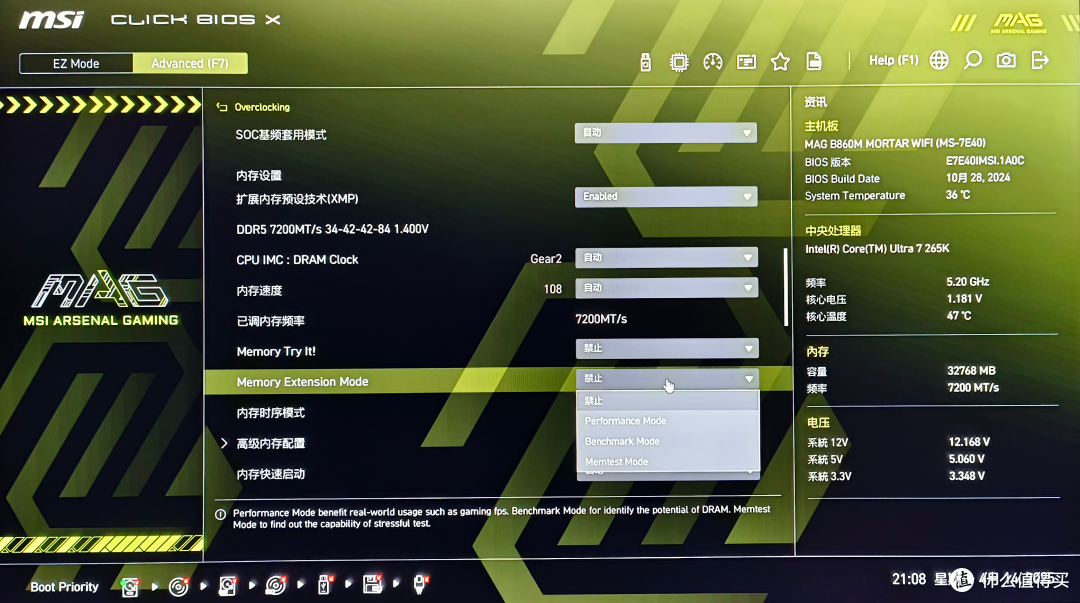The image size is (1080, 603).
Task: Open the Favorites star icon
Action: 780,62
